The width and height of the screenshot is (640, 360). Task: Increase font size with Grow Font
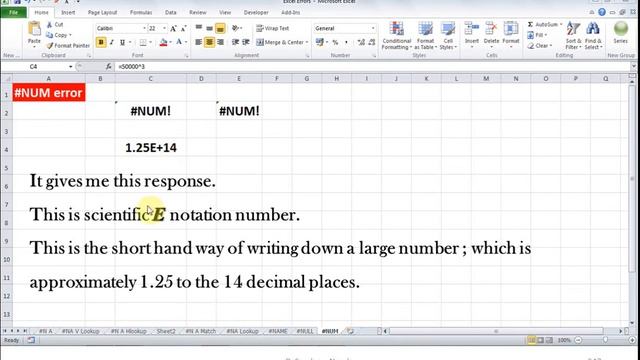173,29
